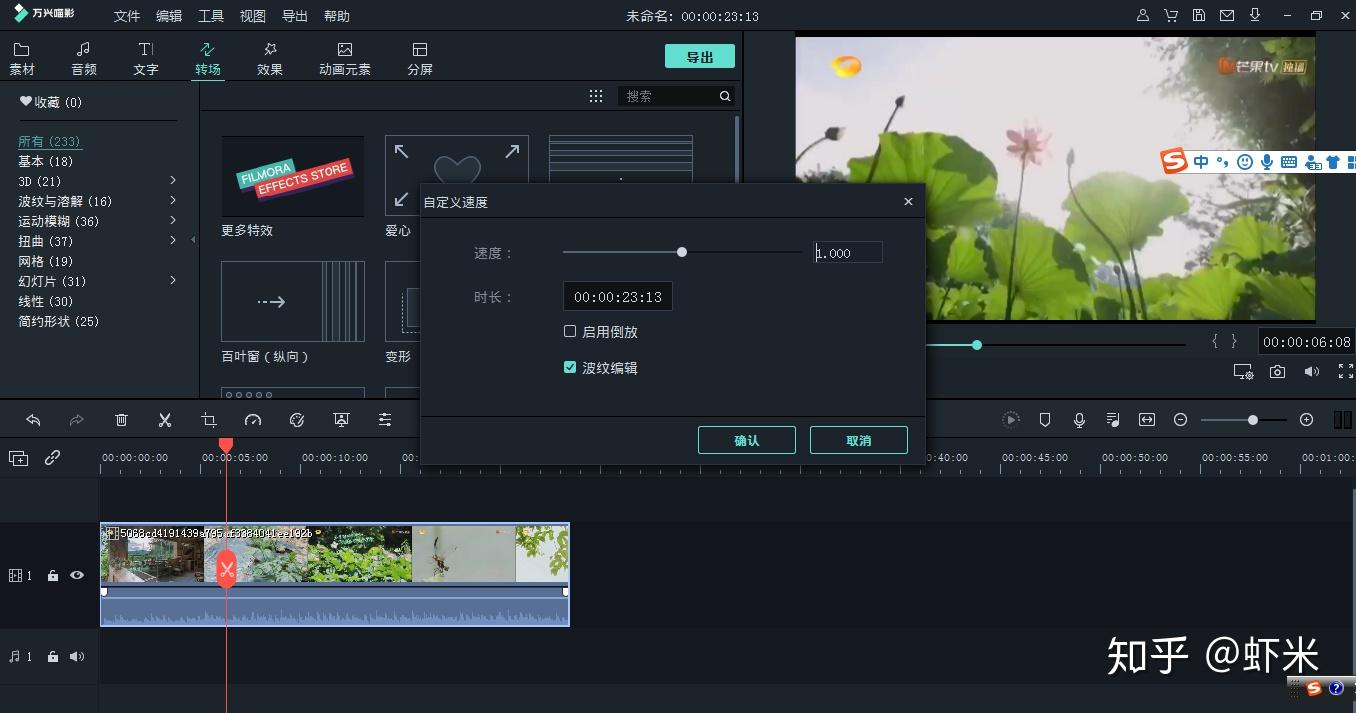Viewport: 1356px width, 713px height.
Task: Expand the 3D (21) category
Action: pos(173,181)
